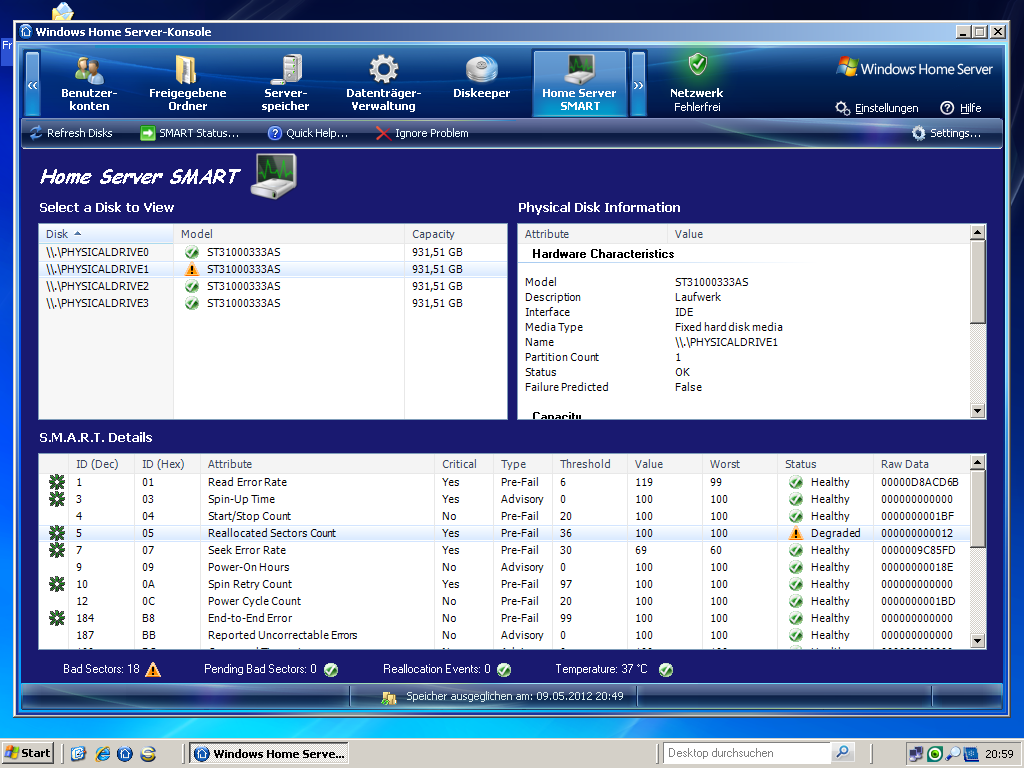This screenshot has height=768, width=1024.
Task: Open the Serverspeicher tab
Action: click(x=286, y=84)
